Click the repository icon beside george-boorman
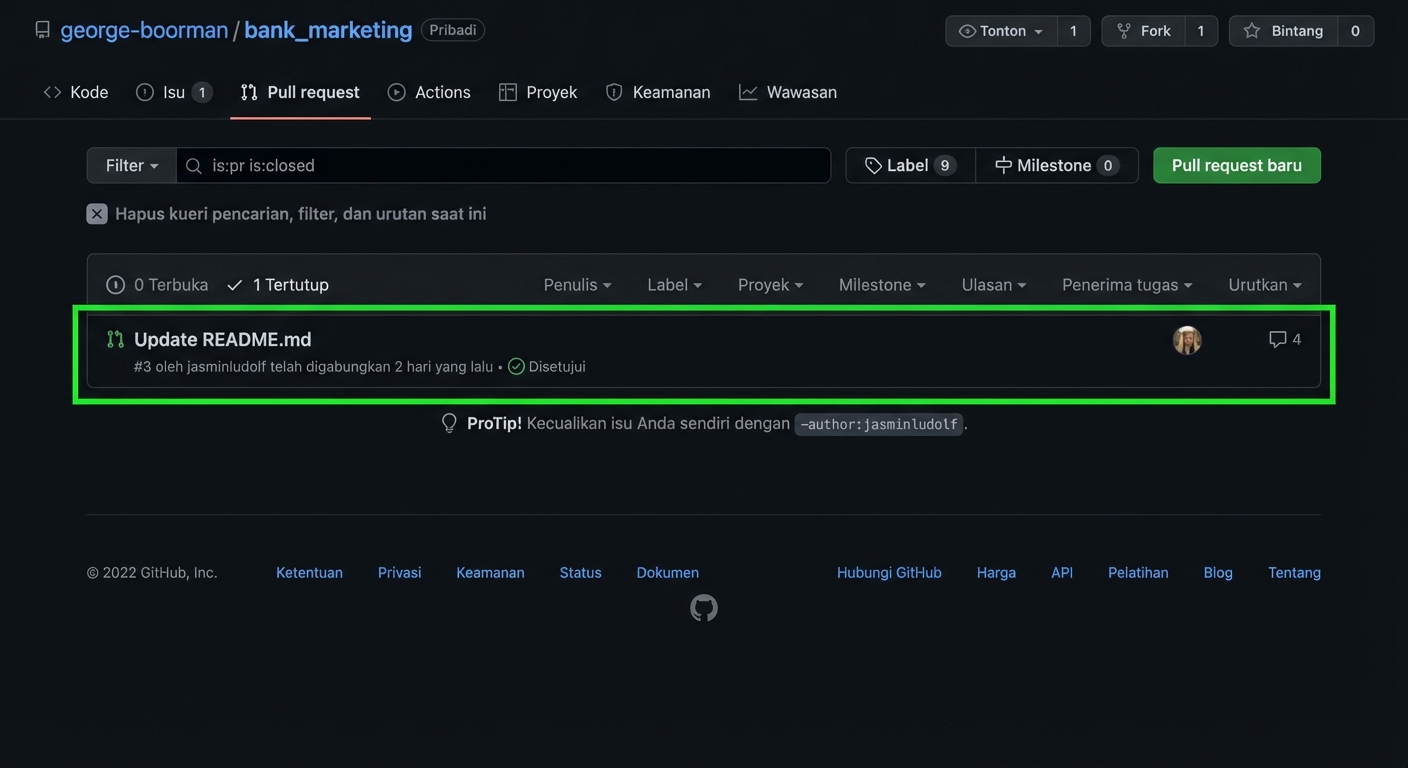 pos(42,30)
